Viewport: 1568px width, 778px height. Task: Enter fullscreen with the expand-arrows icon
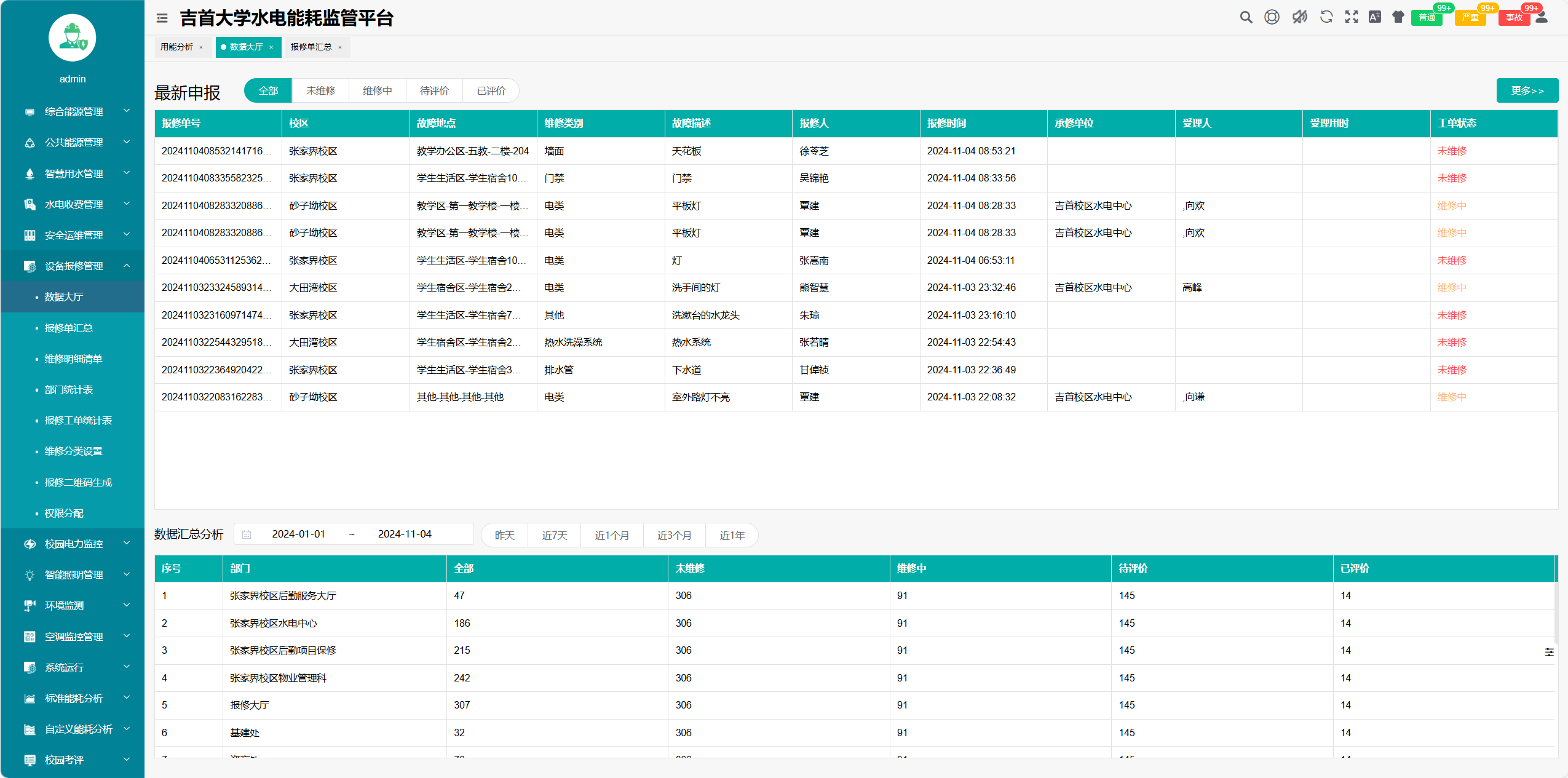pos(1351,17)
